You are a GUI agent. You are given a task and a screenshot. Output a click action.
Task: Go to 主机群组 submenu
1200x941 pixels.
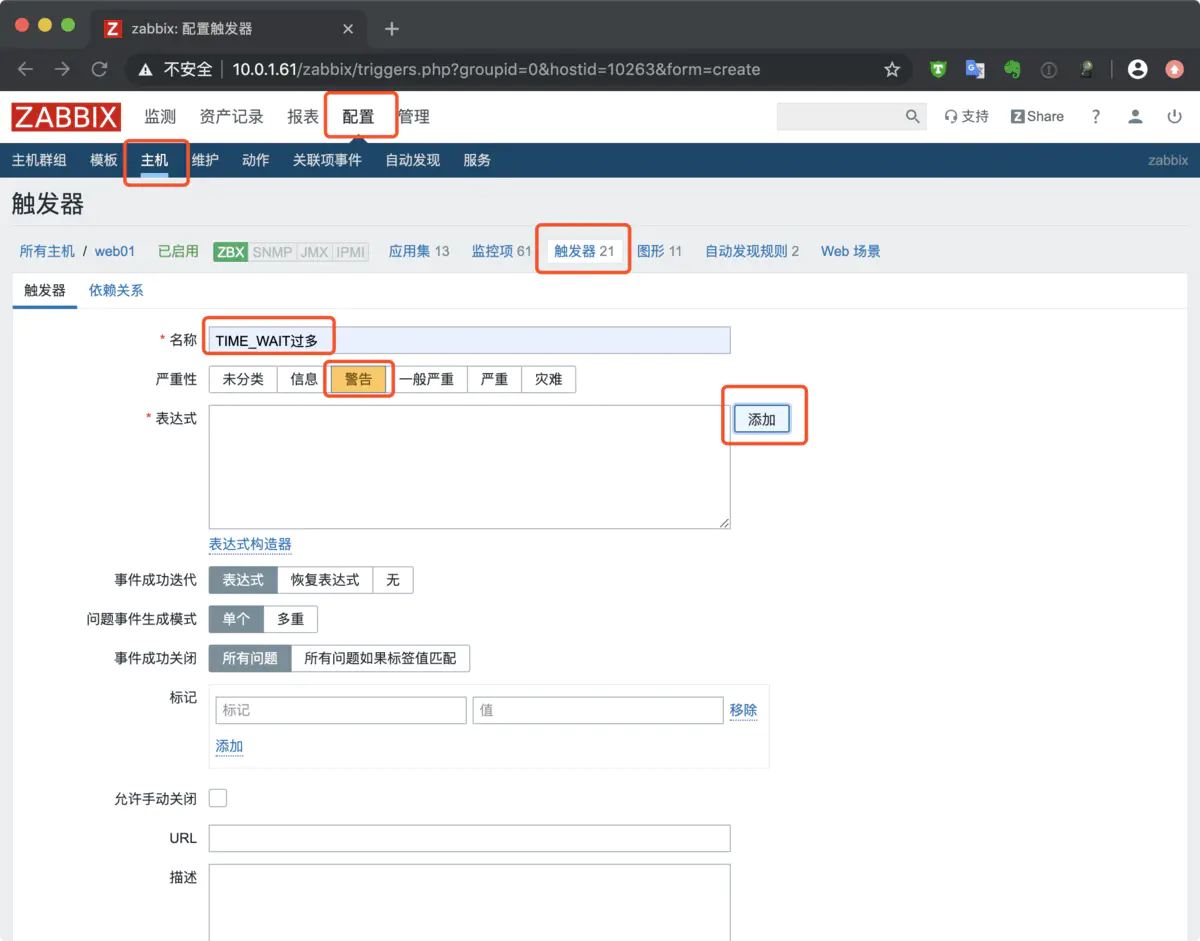point(39,160)
